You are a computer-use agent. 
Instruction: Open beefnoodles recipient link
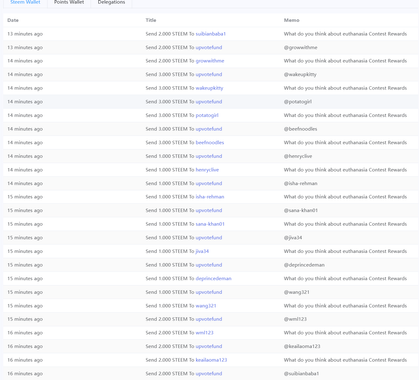[210, 143]
